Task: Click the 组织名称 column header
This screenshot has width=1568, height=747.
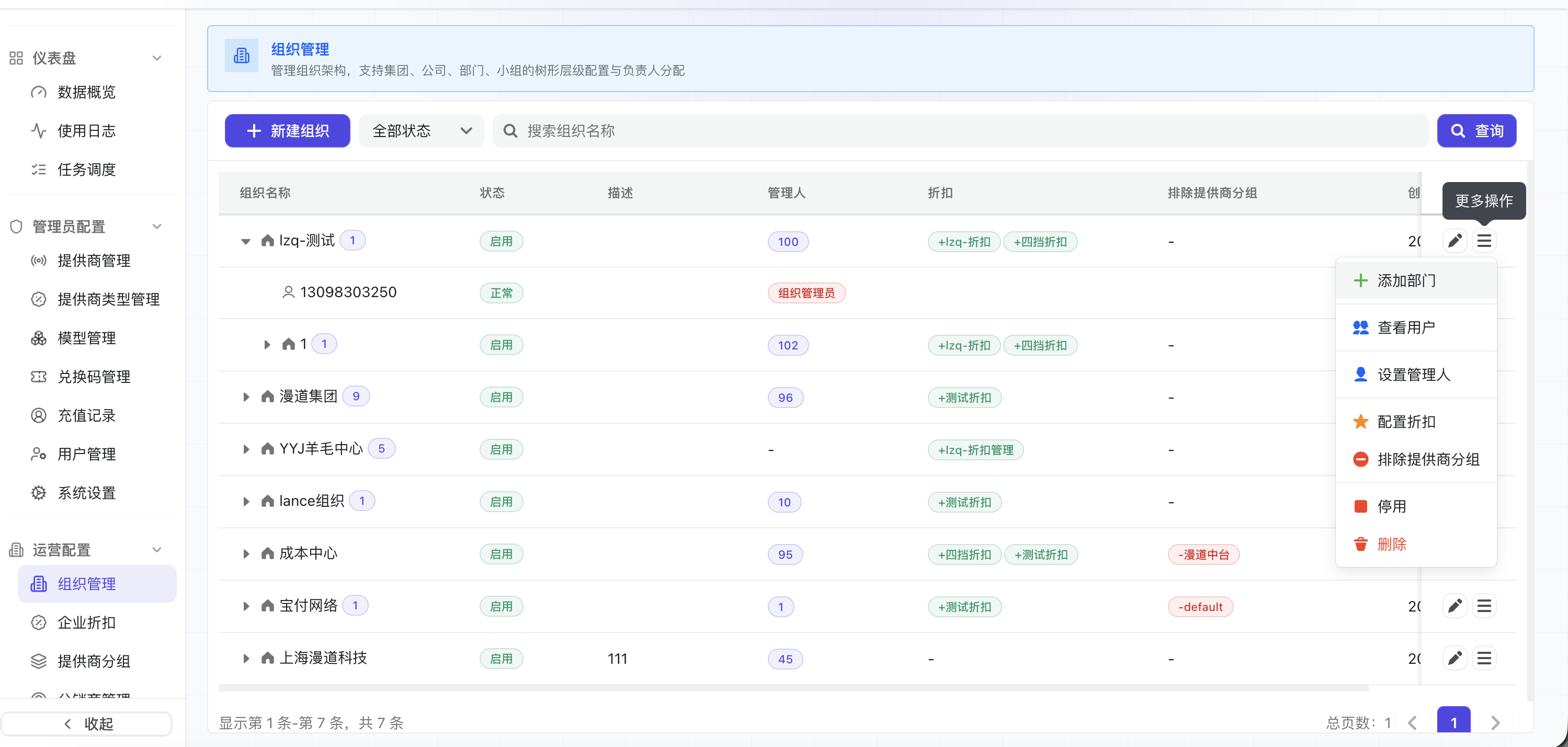Action: coord(265,193)
